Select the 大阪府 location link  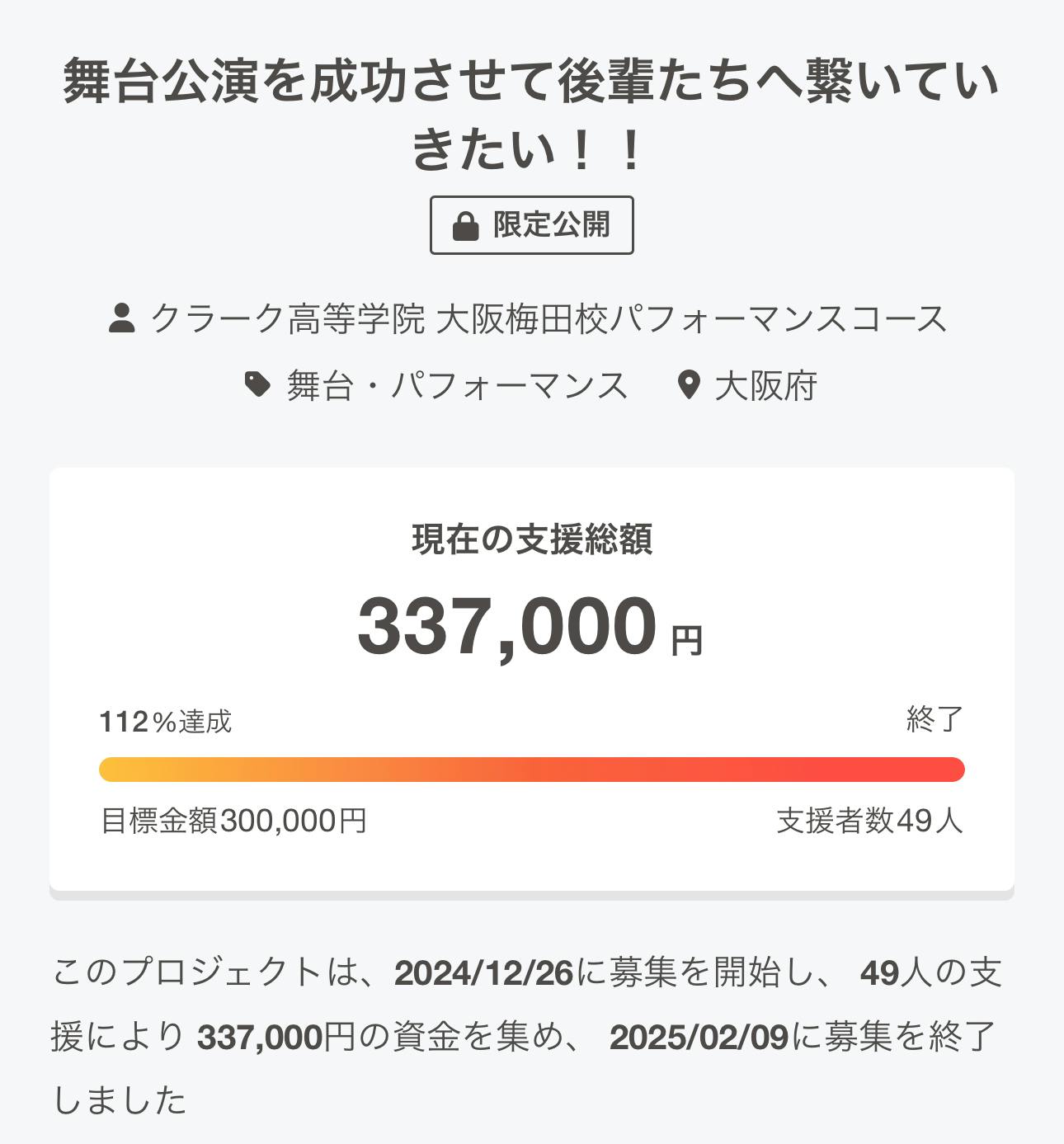pos(765,385)
